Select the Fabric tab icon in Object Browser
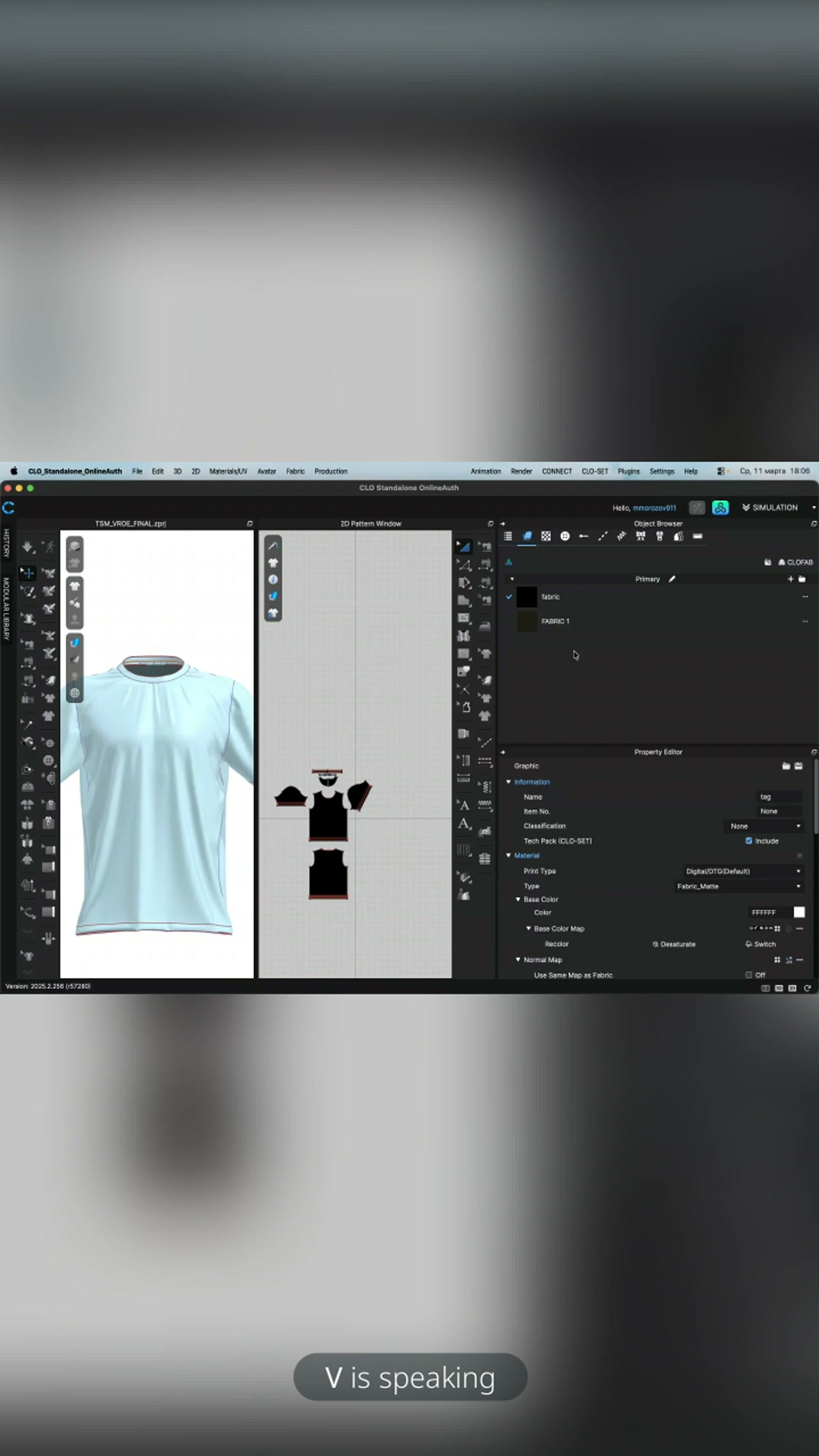Image resolution: width=819 pixels, height=1456 pixels. (x=527, y=536)
